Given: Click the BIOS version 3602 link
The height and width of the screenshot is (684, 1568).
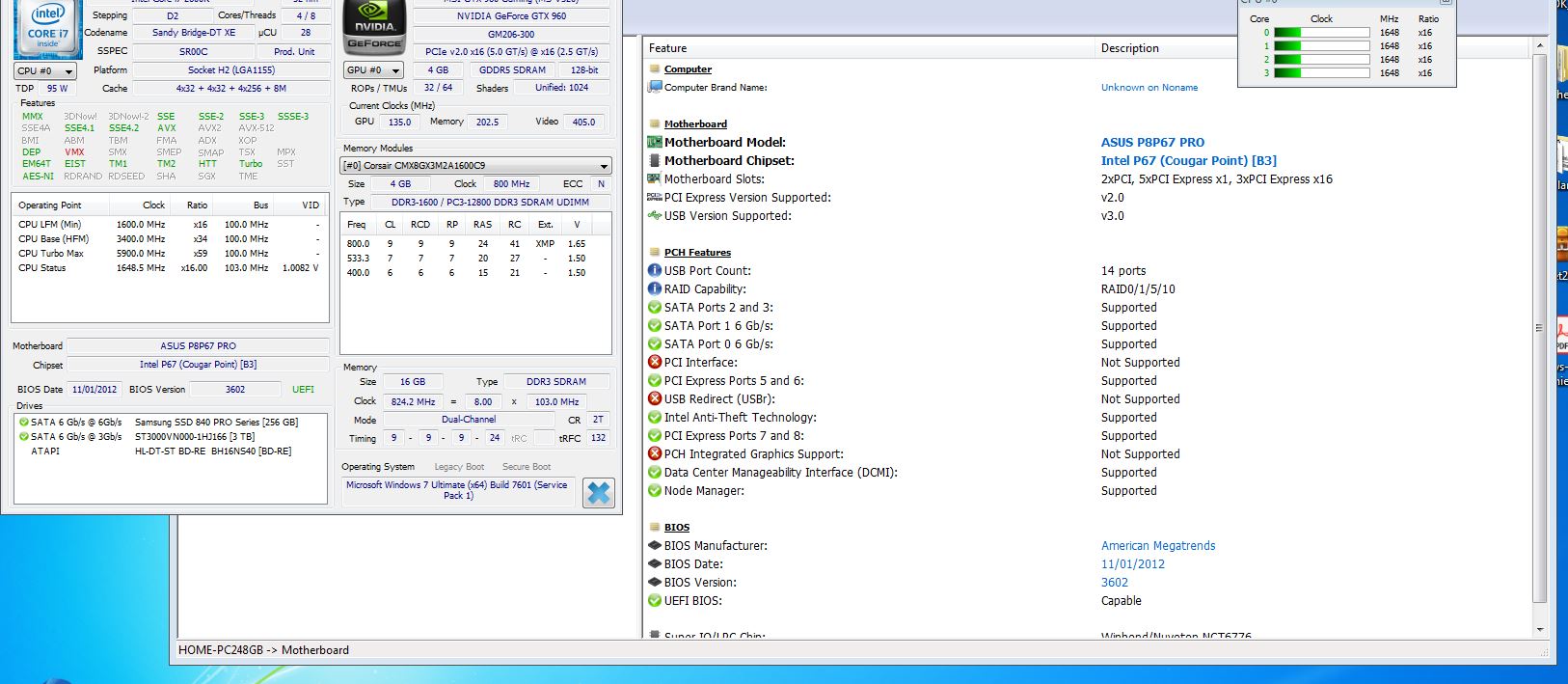Looking at the screenshot, I should tap(1114, 582).
